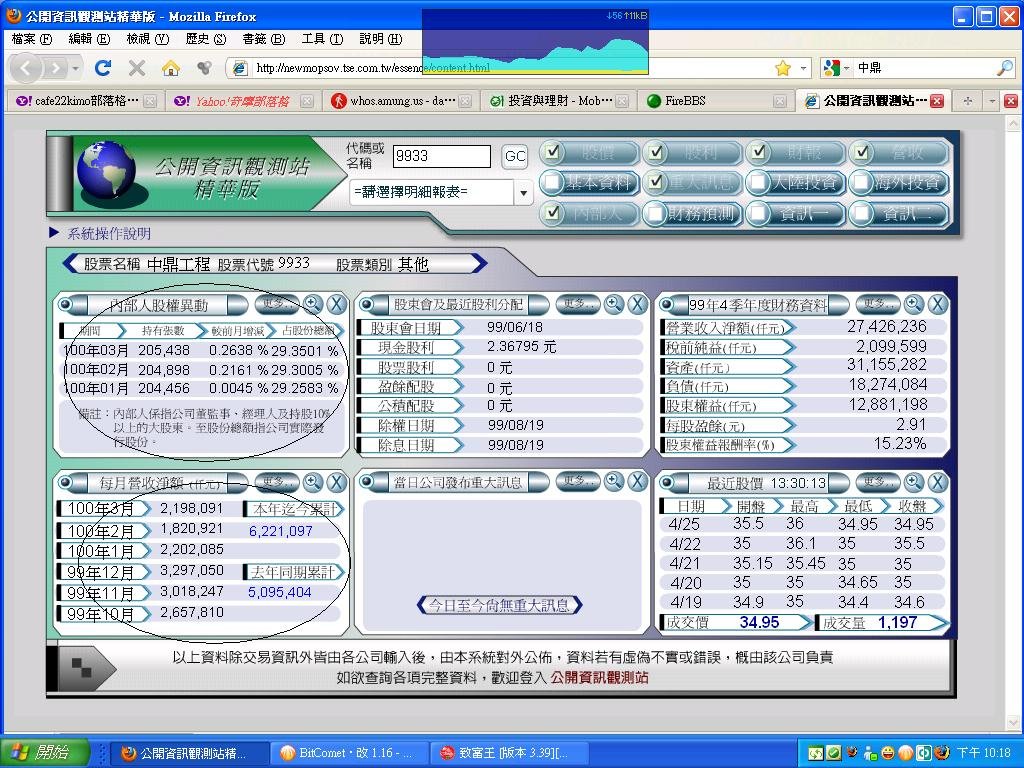Expand 系統操作說明 instructions
The width and height of the screenshot is (1024, 768).
(108, 234)
